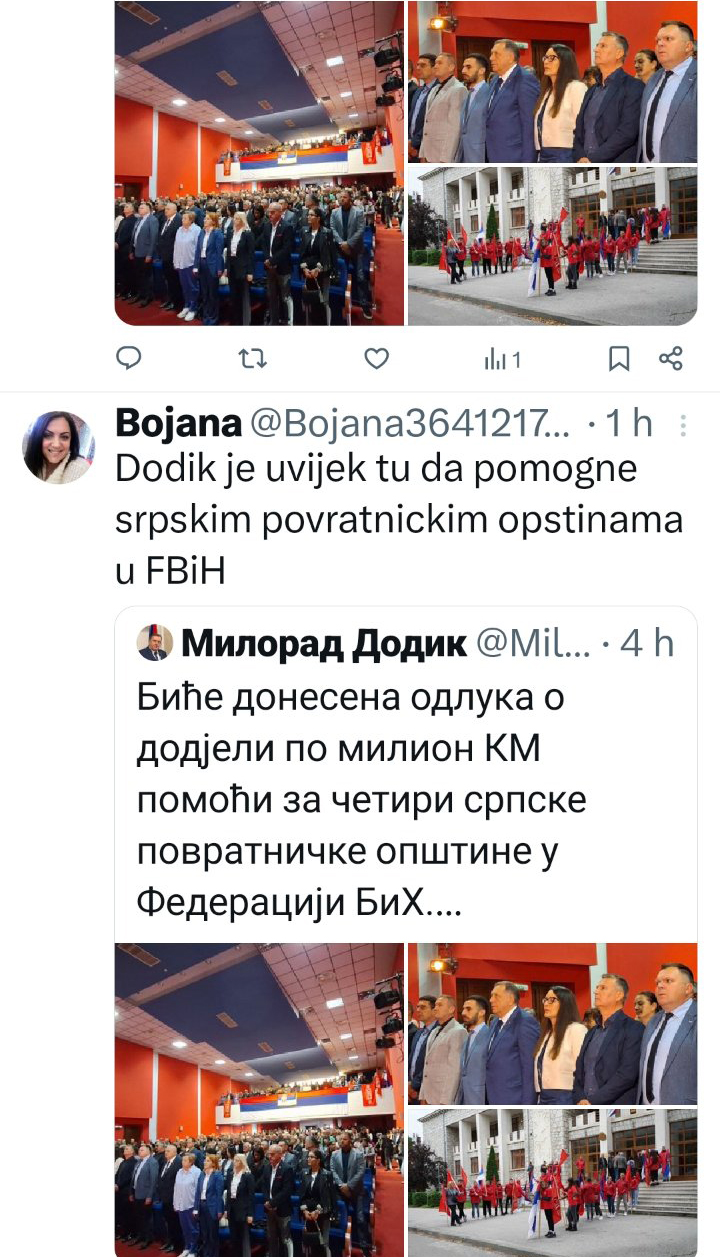This screenshot has height=1257, width=720.
Task: Tap Милорад Додик name in quoted tweet
Action: [324, 644]
